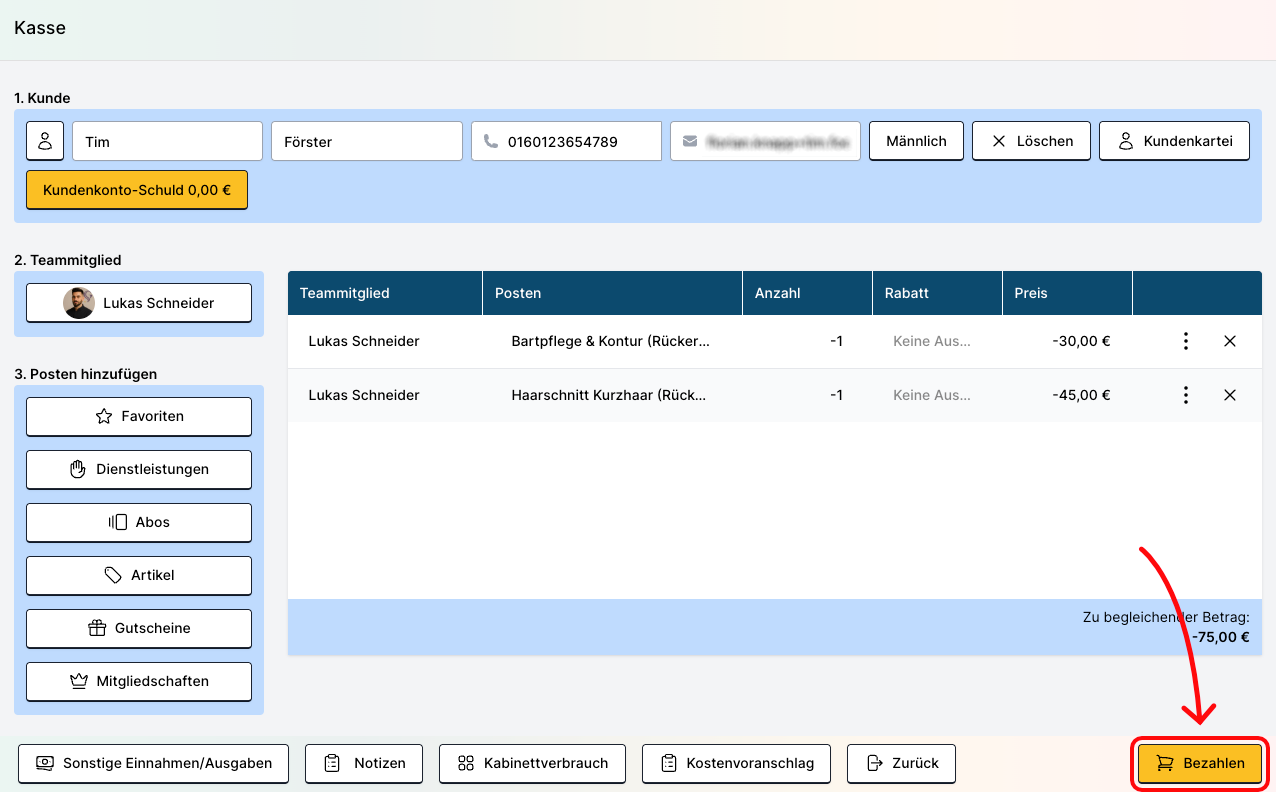1276x792 pixels.
Task: Open Favoriten with the star icon
Action: tap(139, 416)
